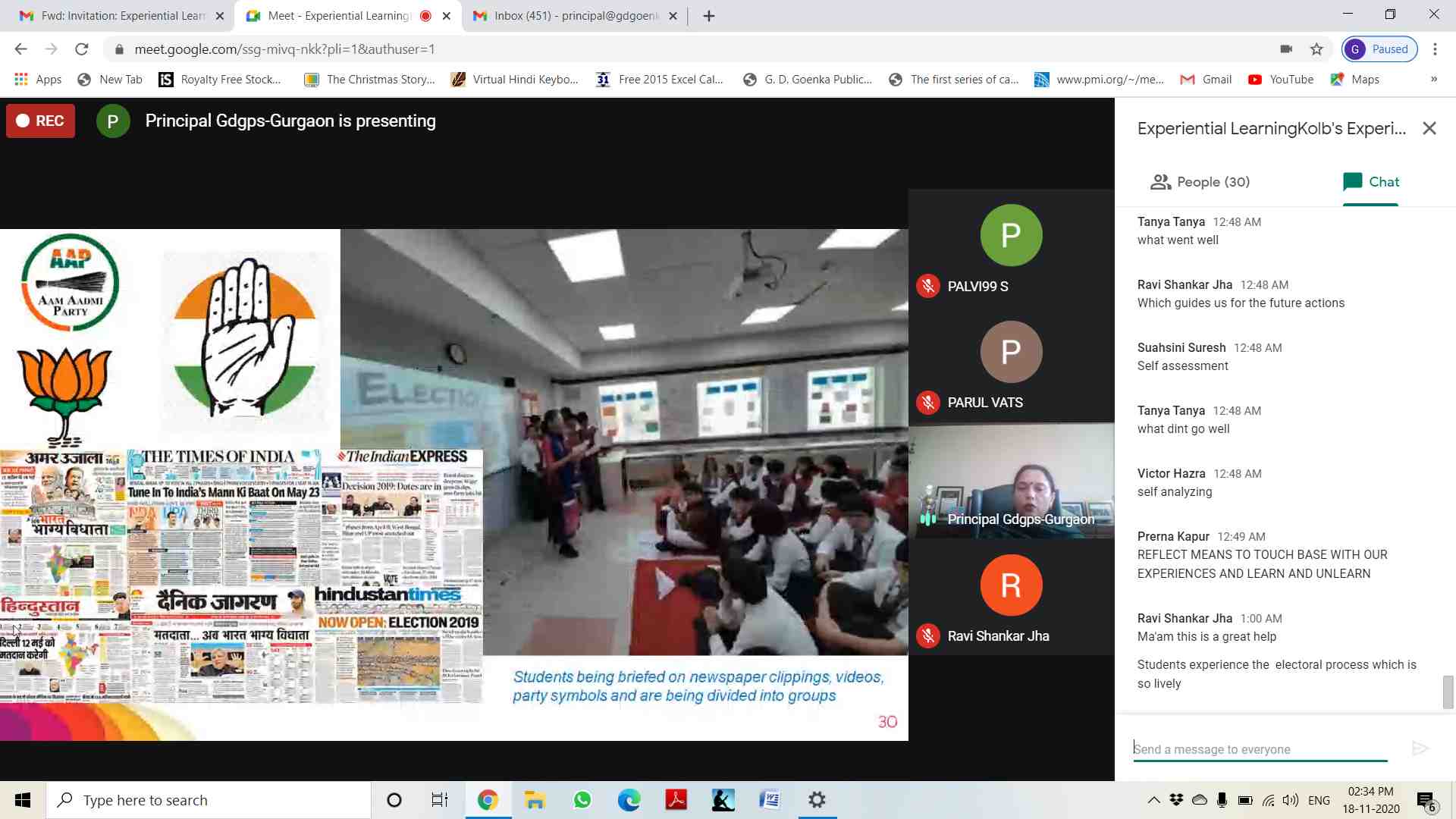This screenshot has height=819, width=1456.
Task: Show hidden system tray icons
Action: click(1153, 800)
